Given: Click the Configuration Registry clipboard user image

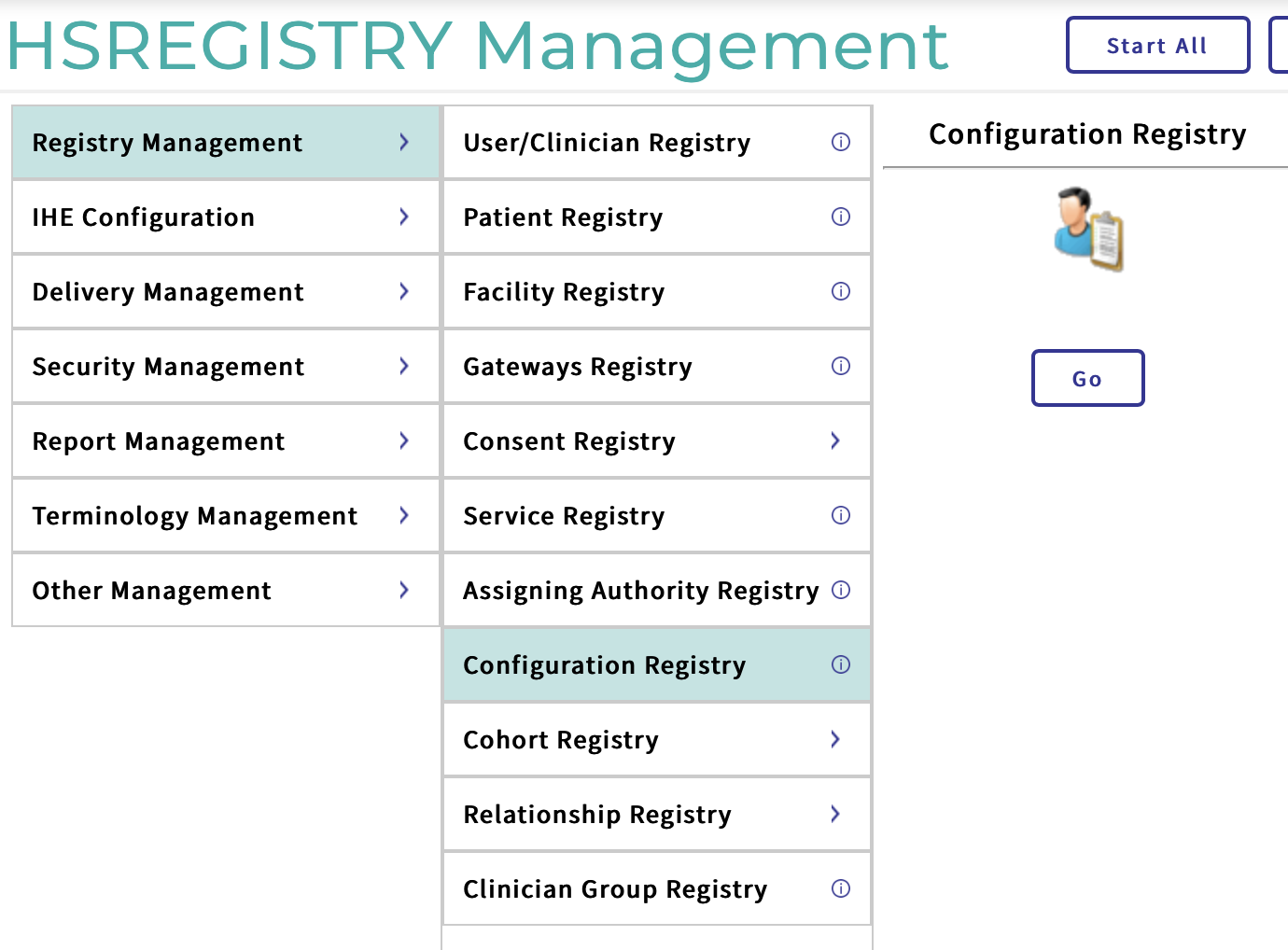Looking at the screenshot, I should pyautogui.click(x=1088, y=230).
